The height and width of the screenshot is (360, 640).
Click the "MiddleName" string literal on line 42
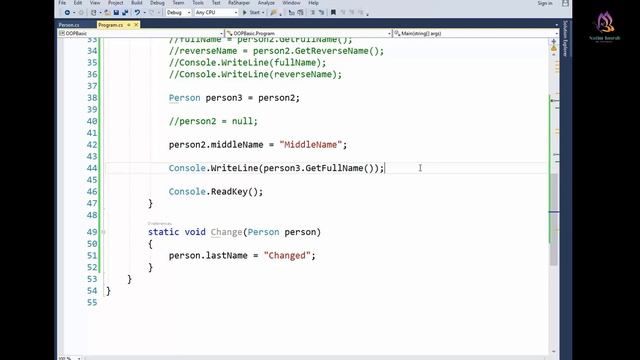click(x=311, y=144)
